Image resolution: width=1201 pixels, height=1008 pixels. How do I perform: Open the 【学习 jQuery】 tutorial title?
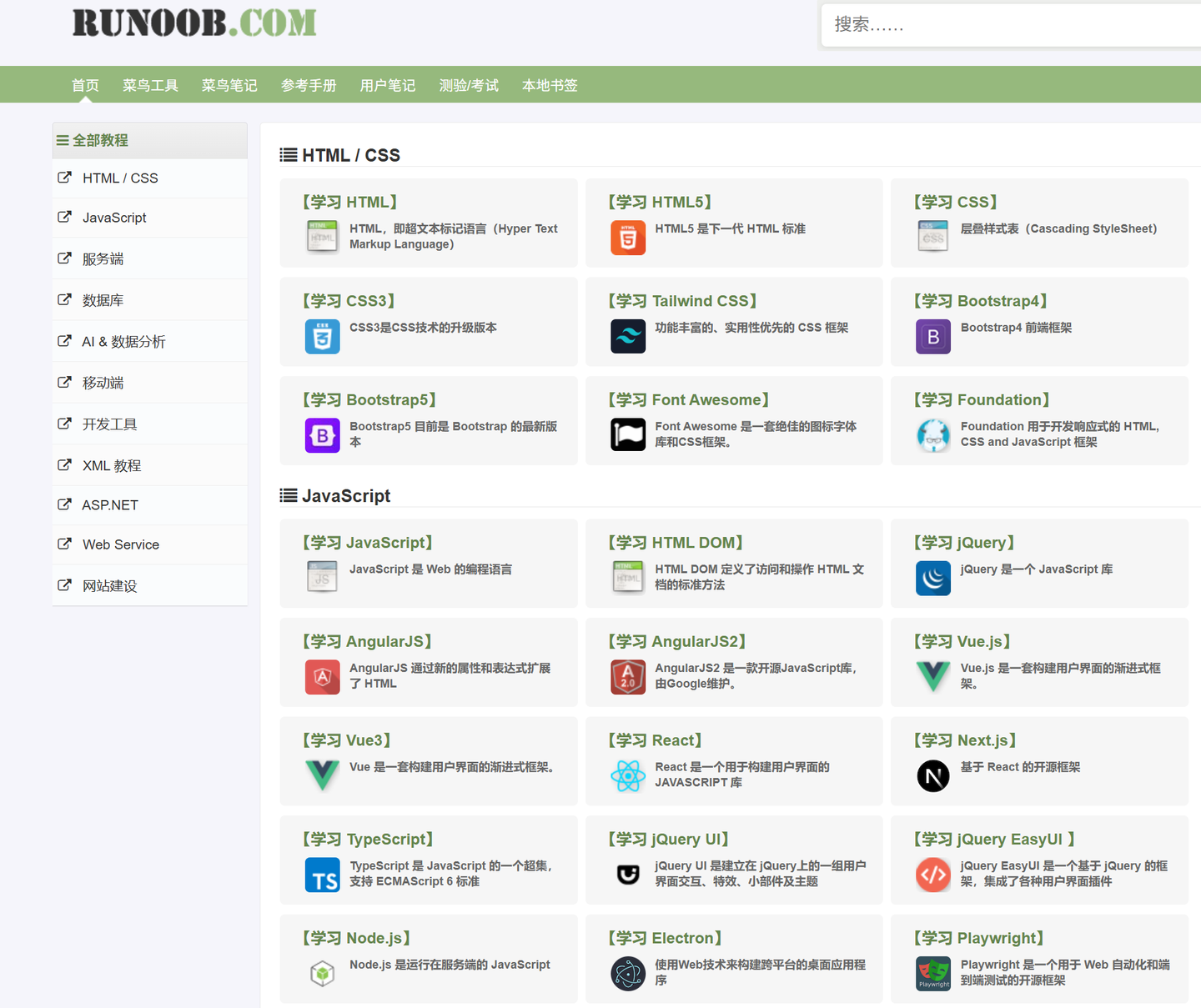[x=964, y=543]
